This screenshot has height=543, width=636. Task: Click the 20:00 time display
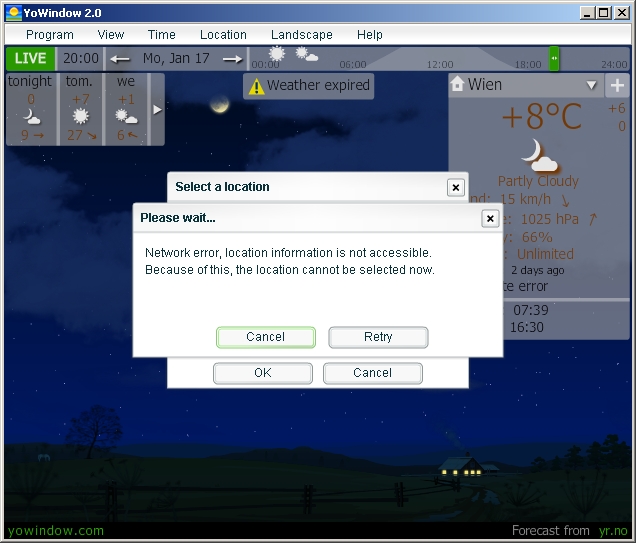80,58
